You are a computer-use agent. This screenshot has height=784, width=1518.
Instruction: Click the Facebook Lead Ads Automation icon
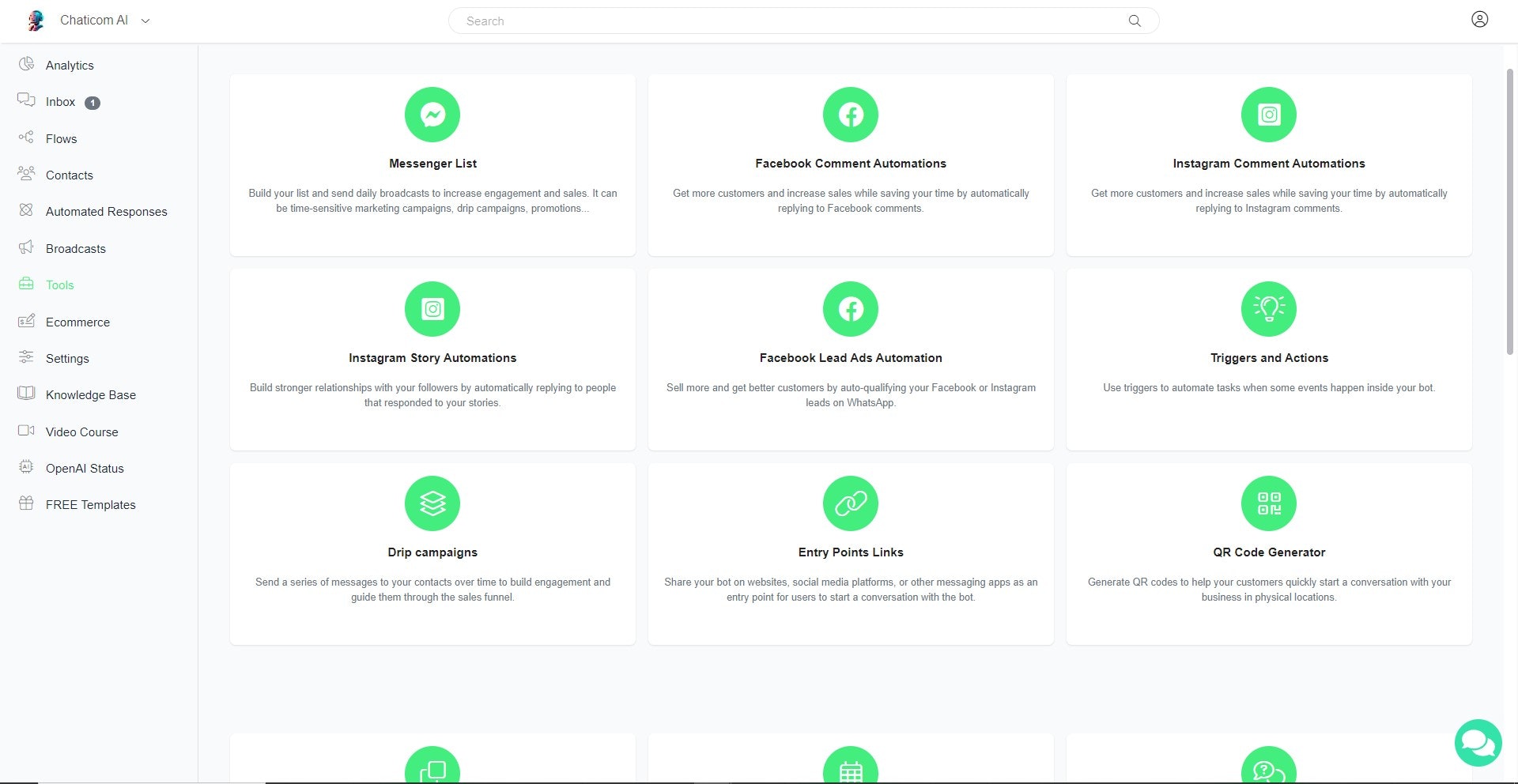pyautogui.click(x=851, y=309)
